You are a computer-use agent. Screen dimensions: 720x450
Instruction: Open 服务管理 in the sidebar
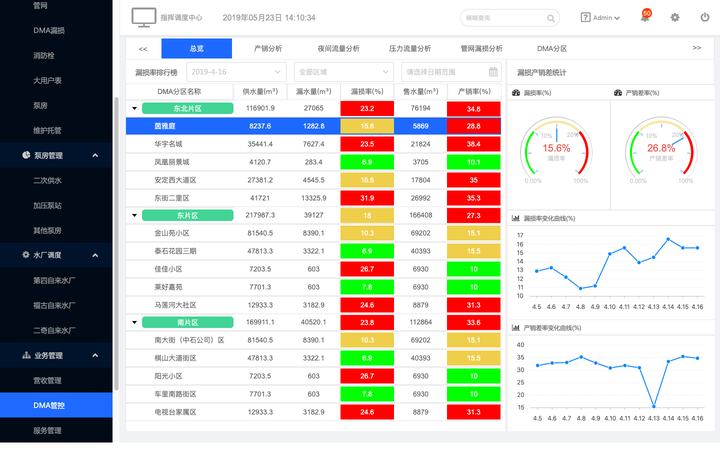click(x=47, y=430)
